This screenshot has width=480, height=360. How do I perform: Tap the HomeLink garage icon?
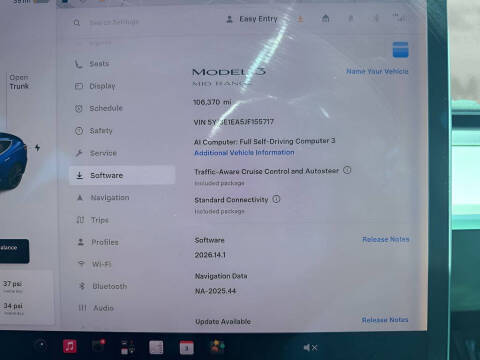[x=326, y=19]
